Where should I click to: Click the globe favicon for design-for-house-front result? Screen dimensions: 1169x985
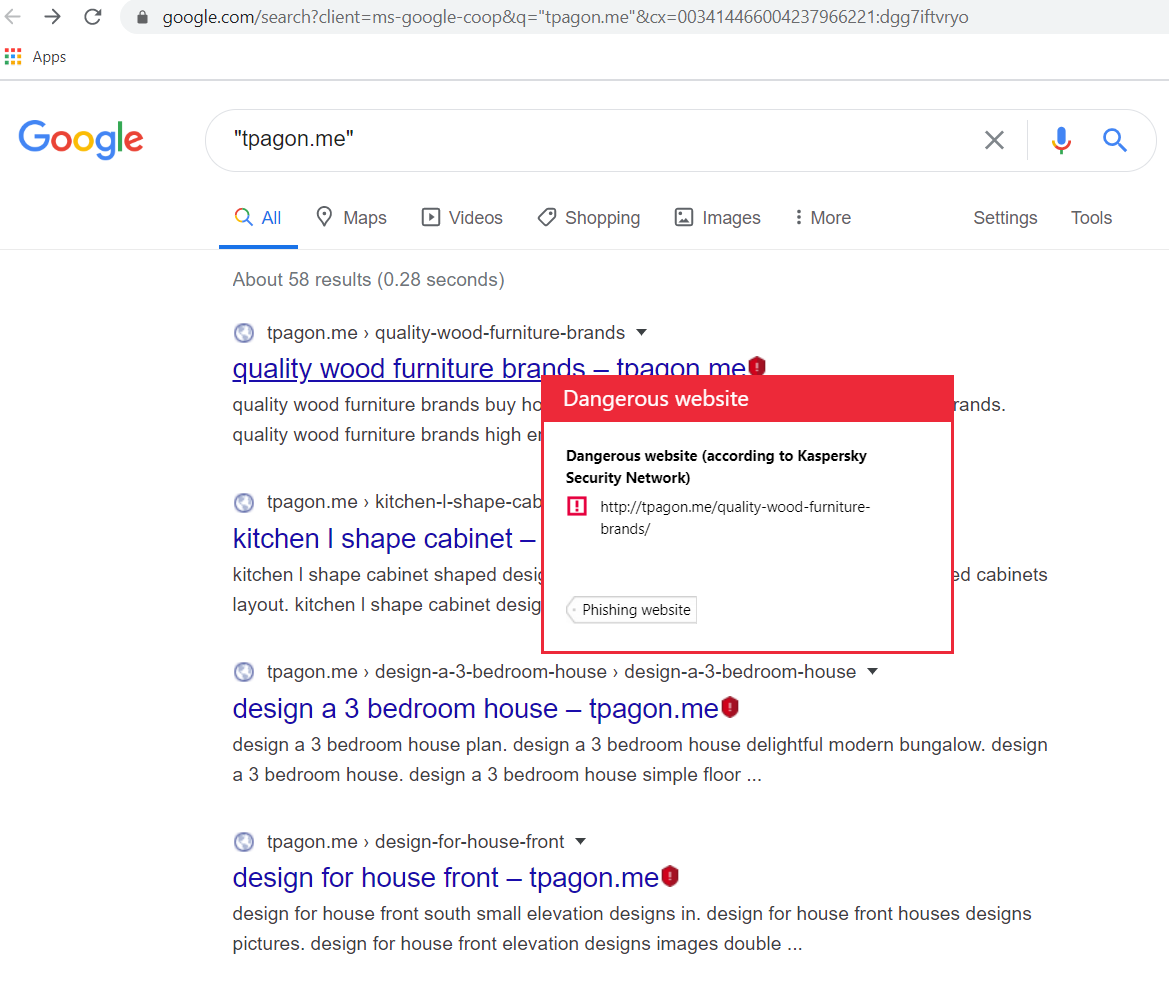[x=244, y=842]
